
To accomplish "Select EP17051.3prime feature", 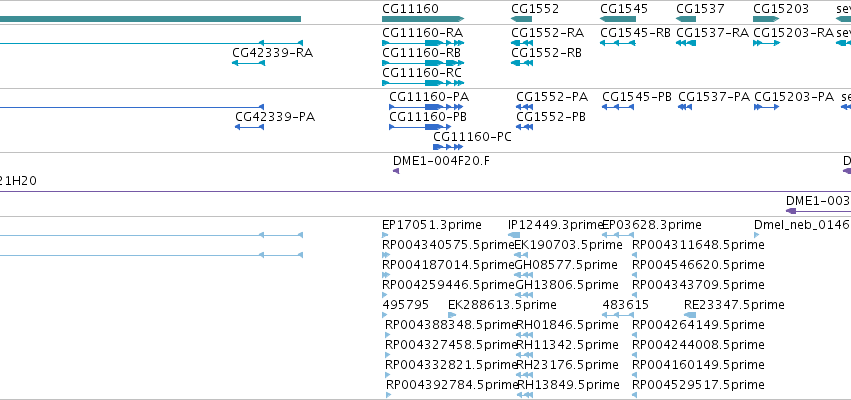I will tap(432, 225).
